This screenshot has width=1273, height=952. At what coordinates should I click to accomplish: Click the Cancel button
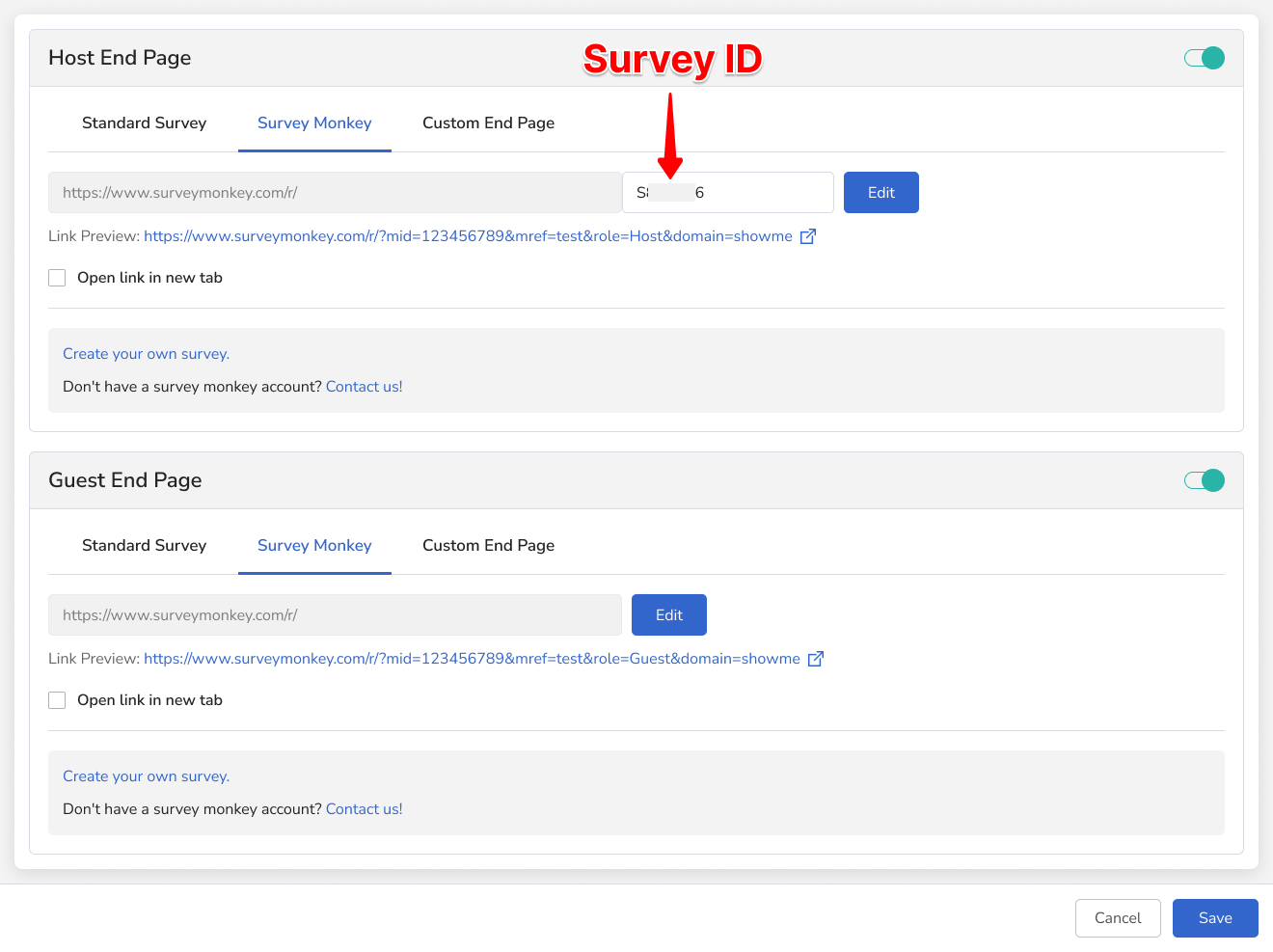click(x=1118, y=918)
